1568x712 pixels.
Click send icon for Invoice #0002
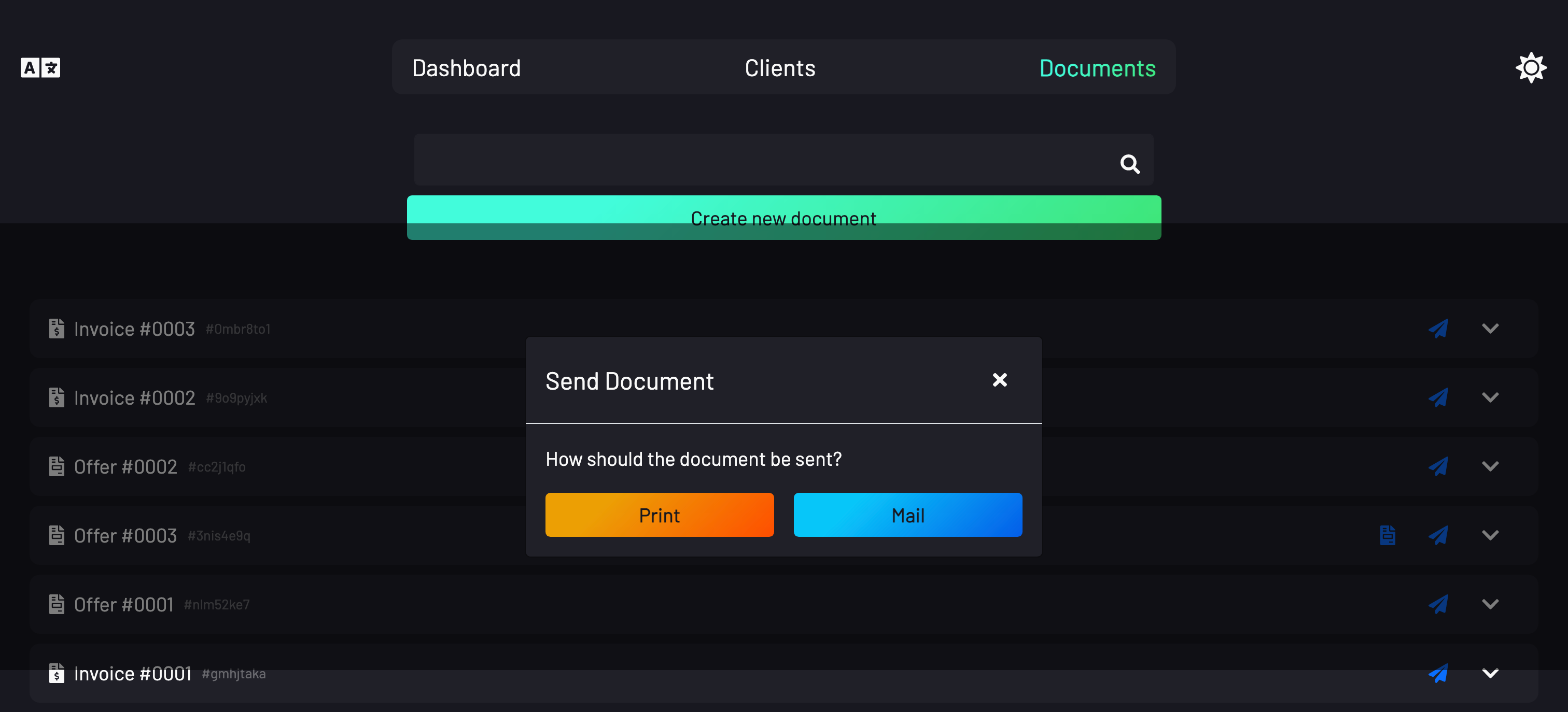pyautogui.click(x=1438, y=397)
